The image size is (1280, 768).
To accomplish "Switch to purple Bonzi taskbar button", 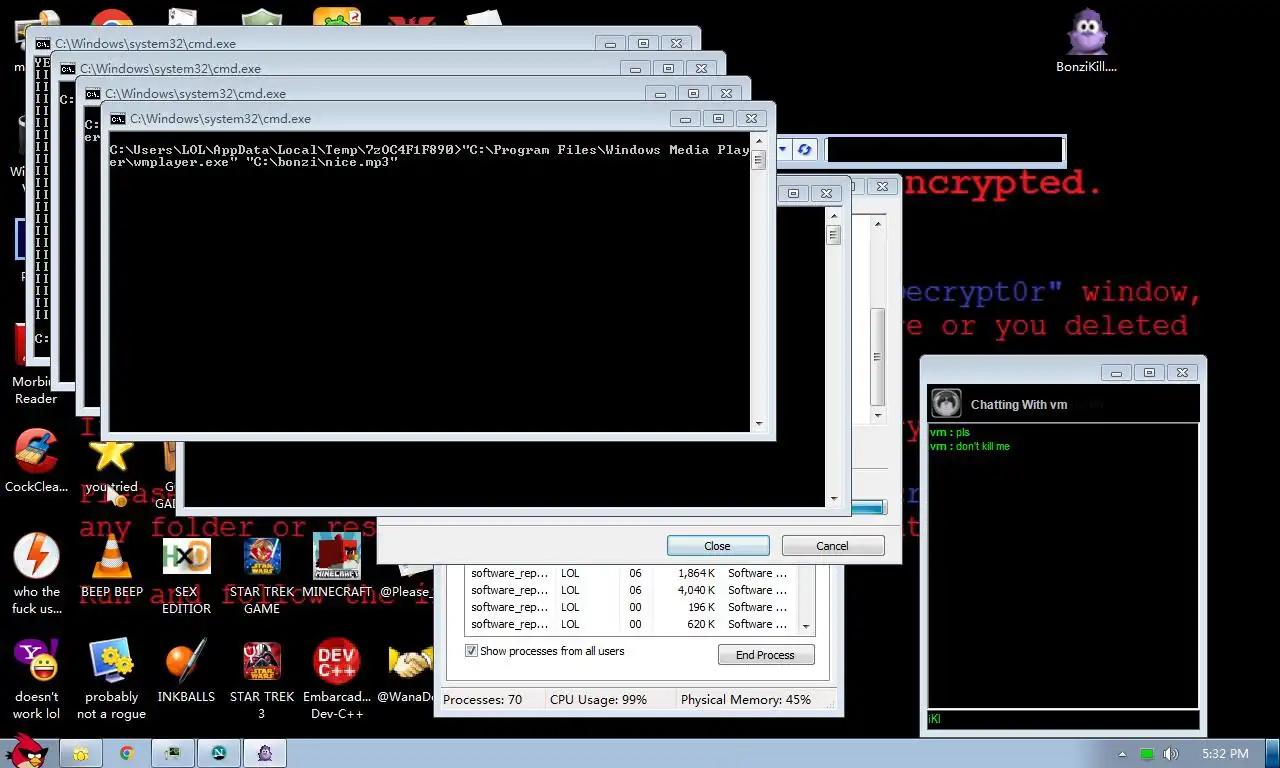I will pyautogui.click(x=265, y=753).
